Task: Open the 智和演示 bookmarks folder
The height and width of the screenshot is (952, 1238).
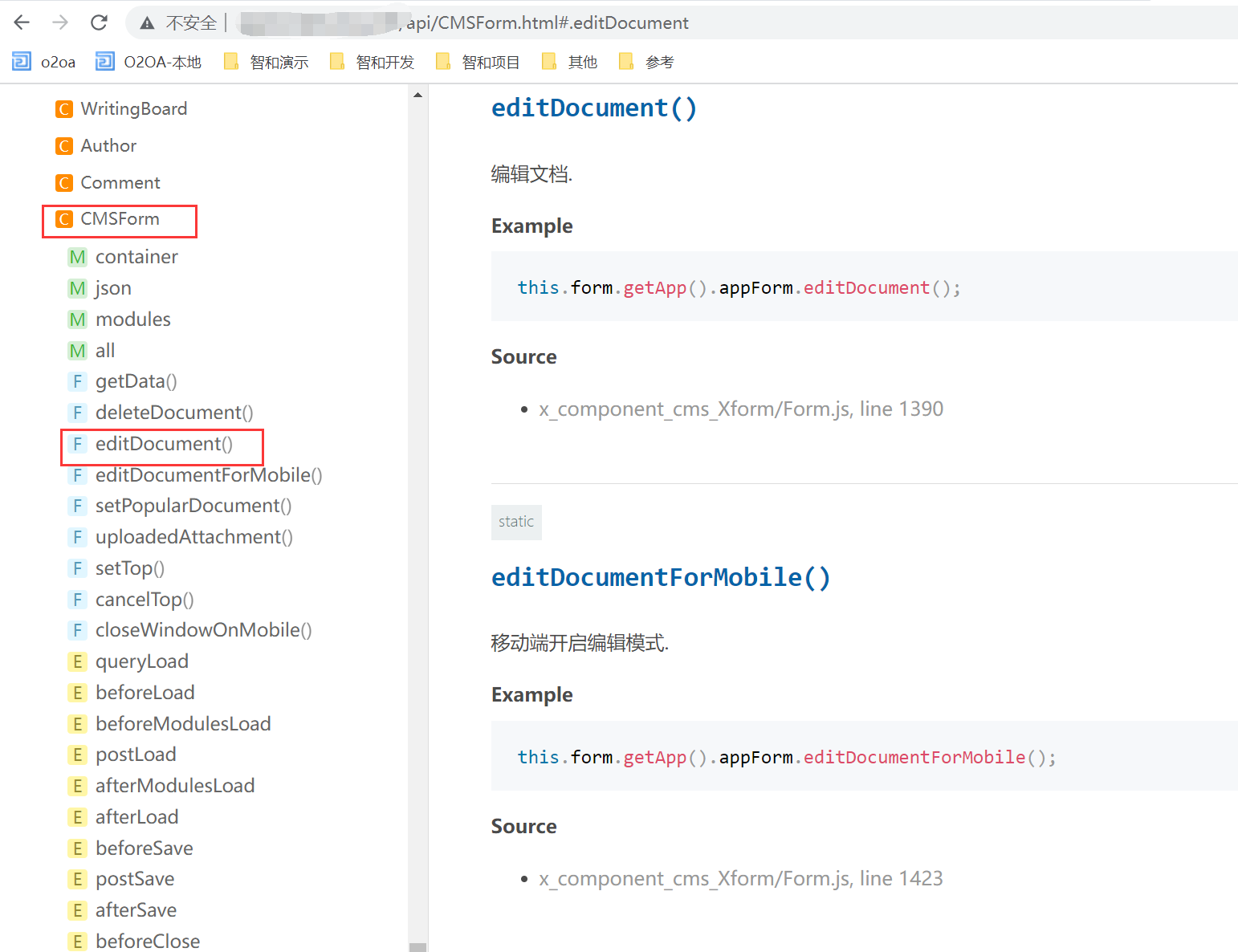Action: tap(267, 62)
